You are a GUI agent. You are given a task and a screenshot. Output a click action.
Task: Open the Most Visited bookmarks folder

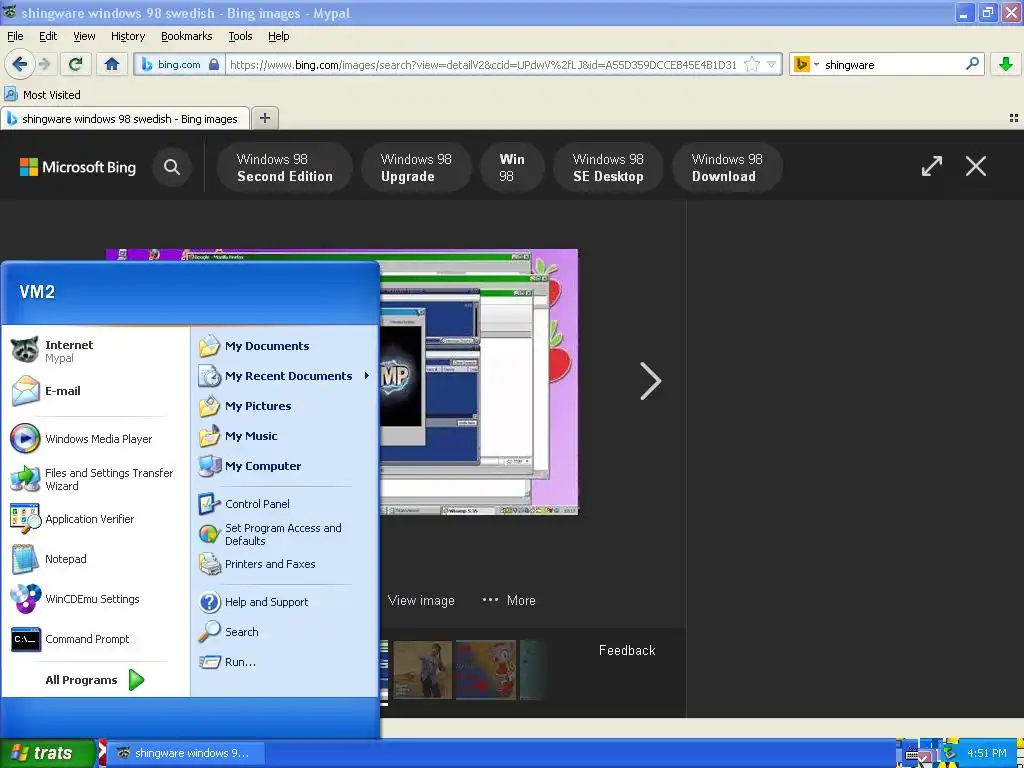(42, 95)
